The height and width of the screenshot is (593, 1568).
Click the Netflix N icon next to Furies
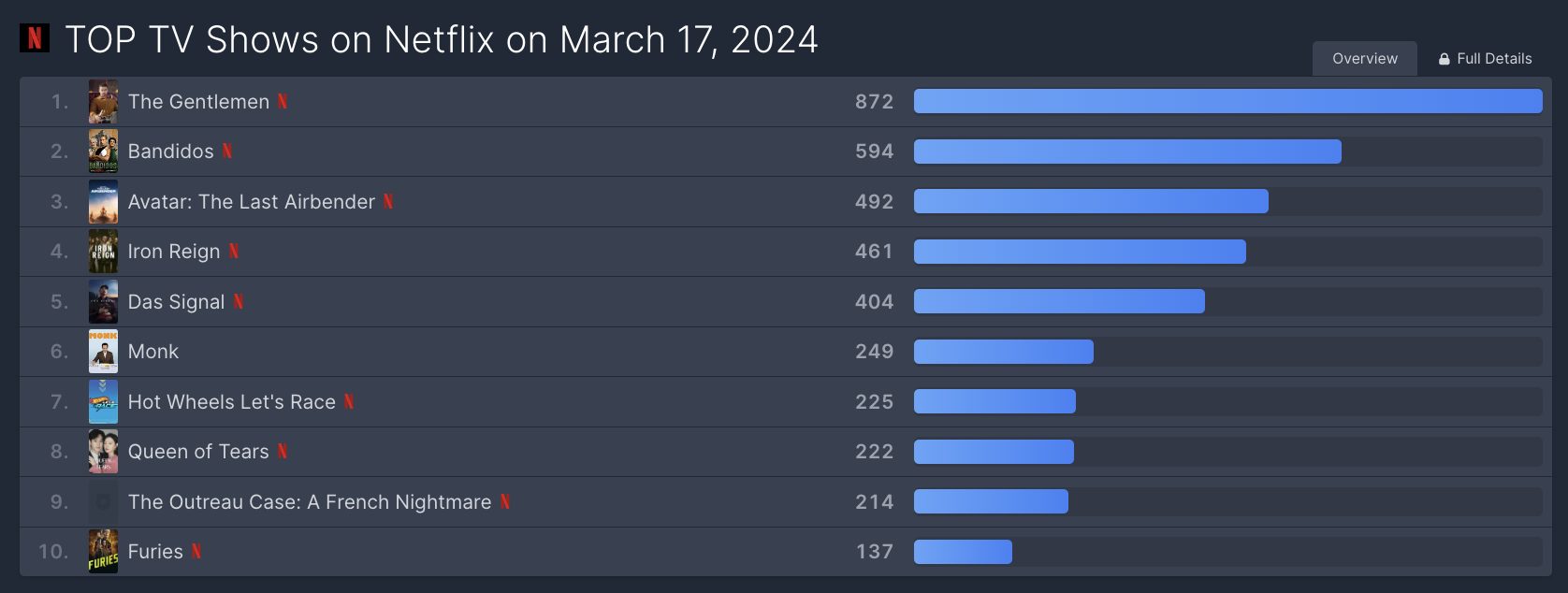pyautogui.click(x=196, y=551)
